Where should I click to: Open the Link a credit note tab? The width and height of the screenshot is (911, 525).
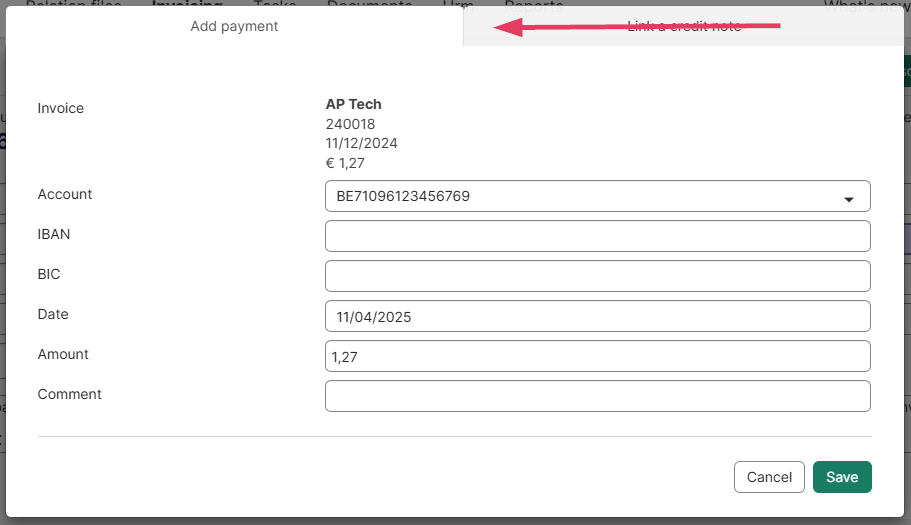(x=684, y=26)
